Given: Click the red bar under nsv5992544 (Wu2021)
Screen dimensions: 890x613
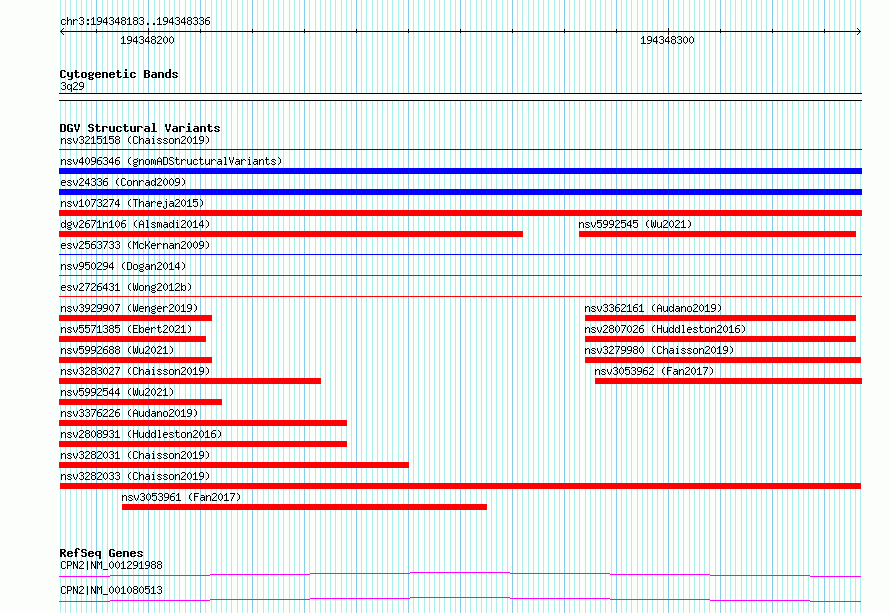Looking at the screenshot, I should tap(141, 402).
